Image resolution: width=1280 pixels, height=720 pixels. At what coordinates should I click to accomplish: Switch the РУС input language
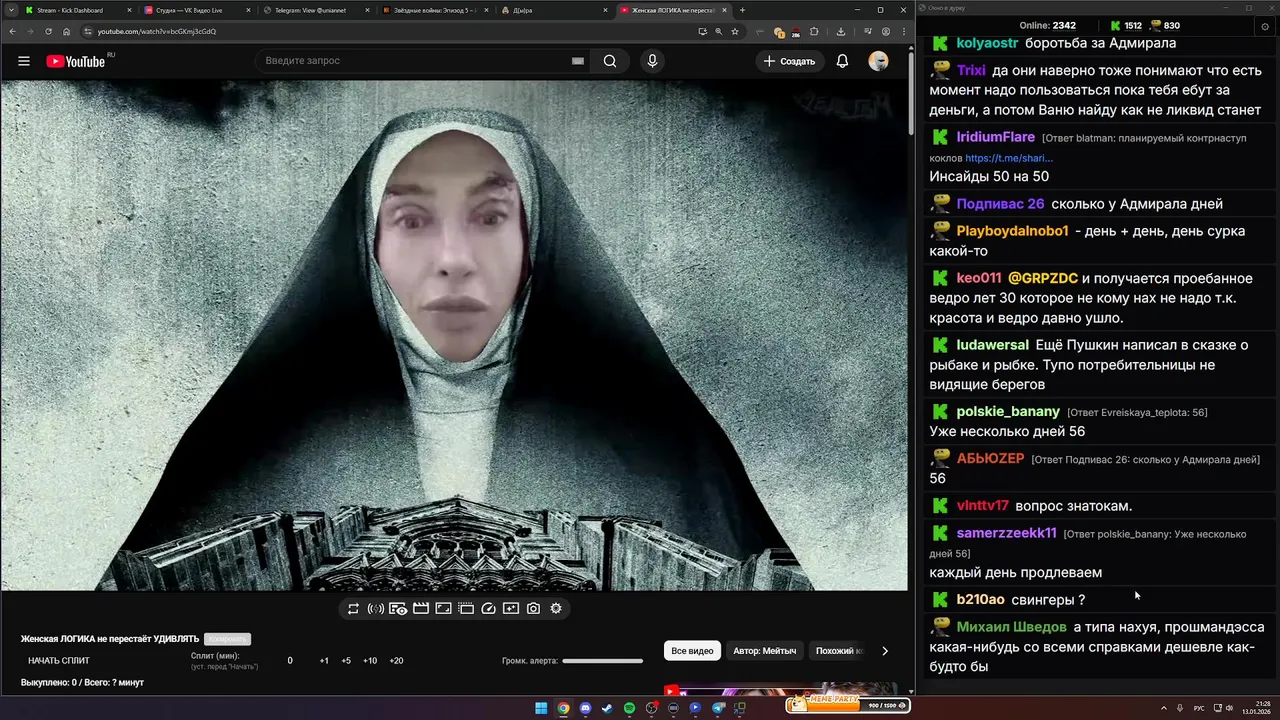click(1199, 708)
